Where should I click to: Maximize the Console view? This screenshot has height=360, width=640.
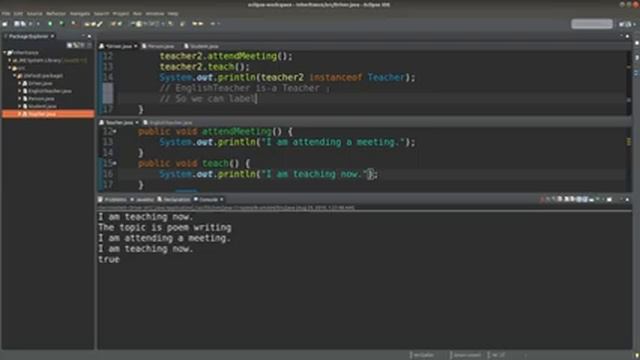[627, 200]
